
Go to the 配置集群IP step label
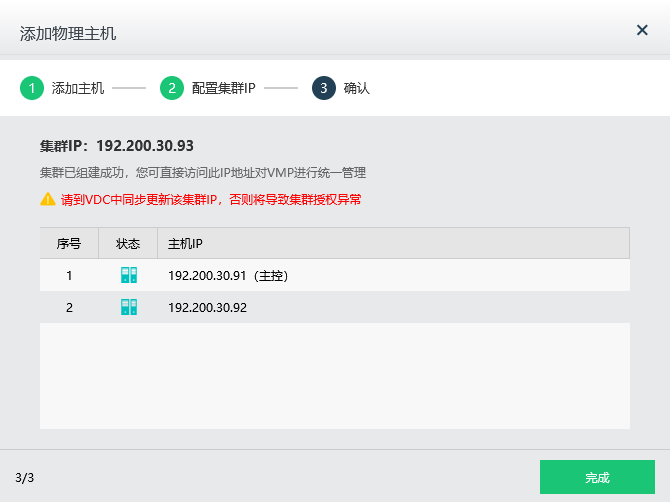tap(224, 88)
